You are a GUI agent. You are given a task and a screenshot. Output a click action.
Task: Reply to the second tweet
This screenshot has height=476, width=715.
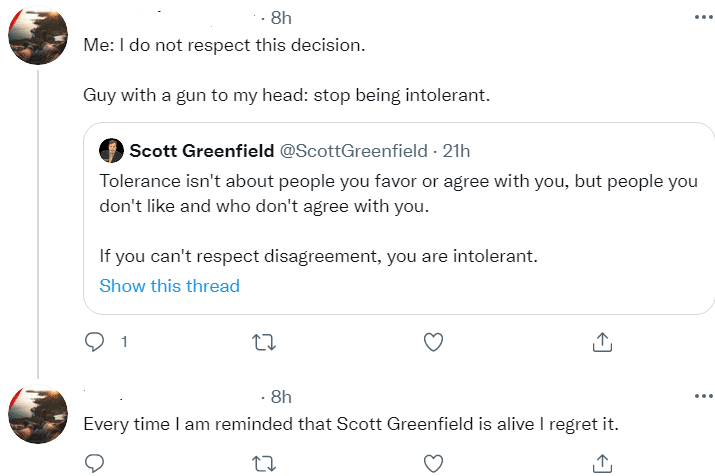point(96,463)
